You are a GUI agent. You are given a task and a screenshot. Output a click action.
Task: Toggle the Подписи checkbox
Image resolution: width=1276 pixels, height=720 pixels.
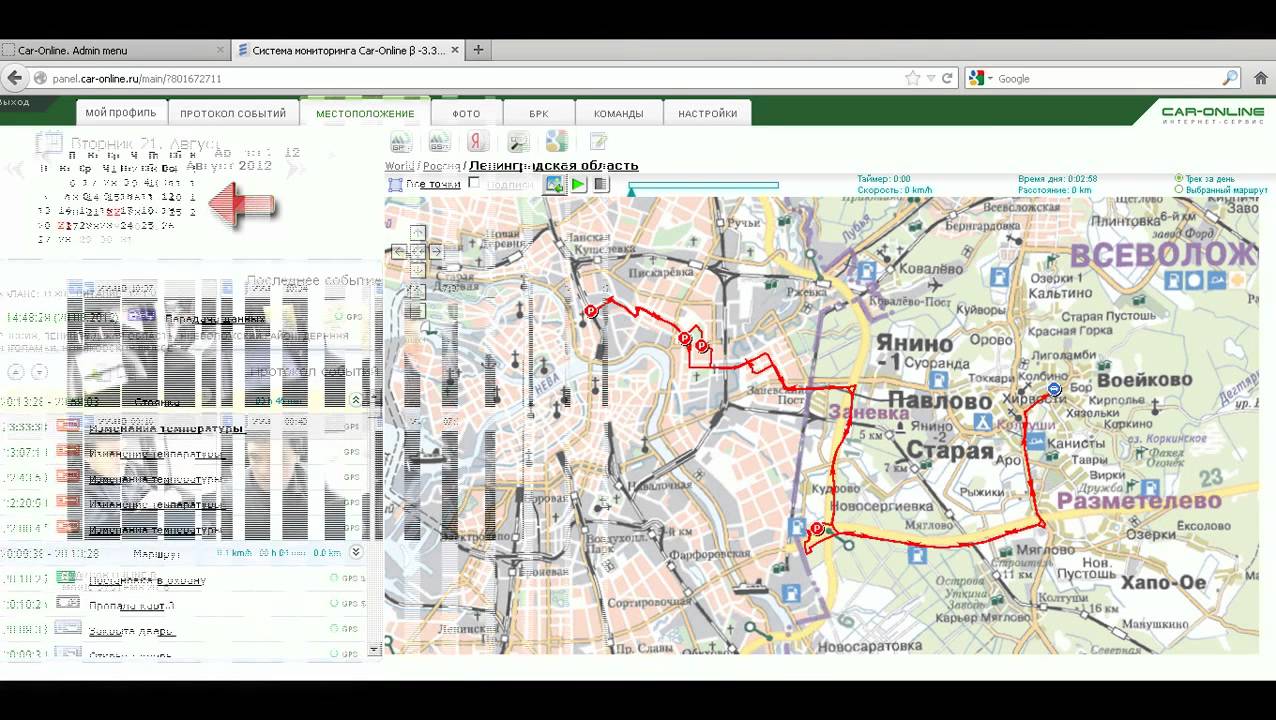click(474, 183)
